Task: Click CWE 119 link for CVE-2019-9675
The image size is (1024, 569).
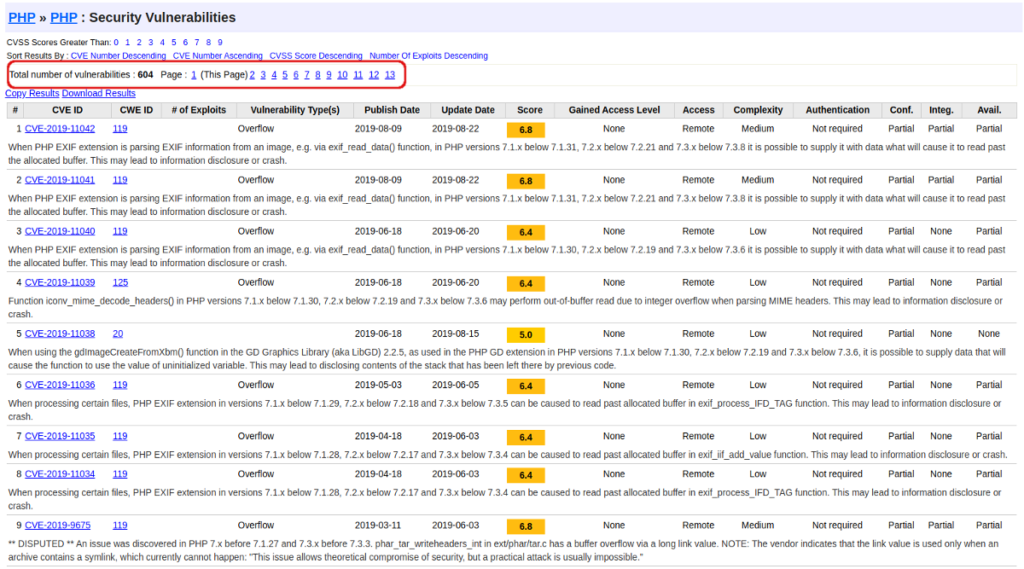Action: pyautogui.click(x=120, y=525)
